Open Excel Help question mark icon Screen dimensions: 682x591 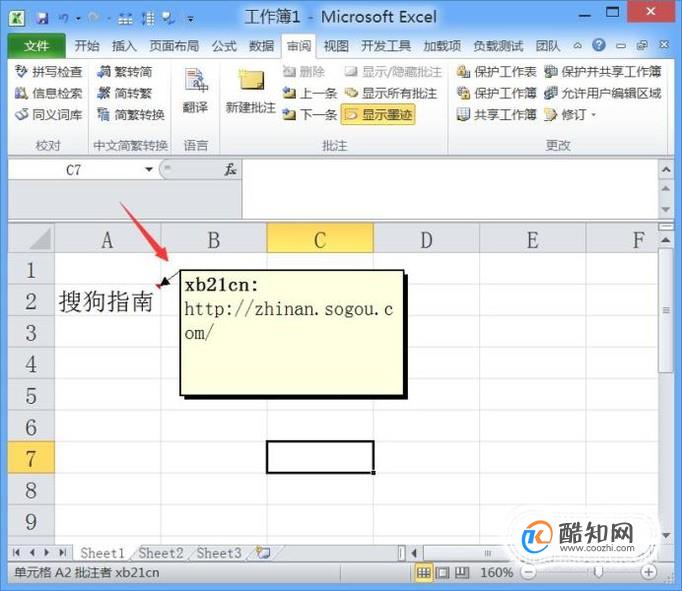(x=599, y=45)
